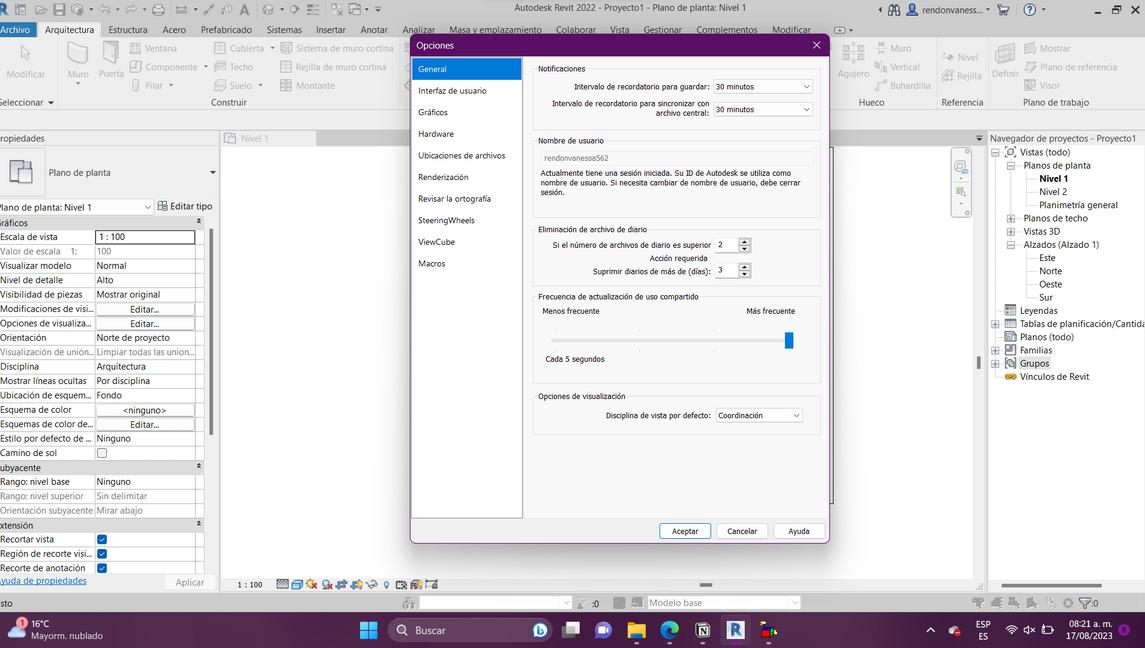Open File Explorer from the taskbar
Viewport: 1145px width, 648px height.
click(636, 630)
